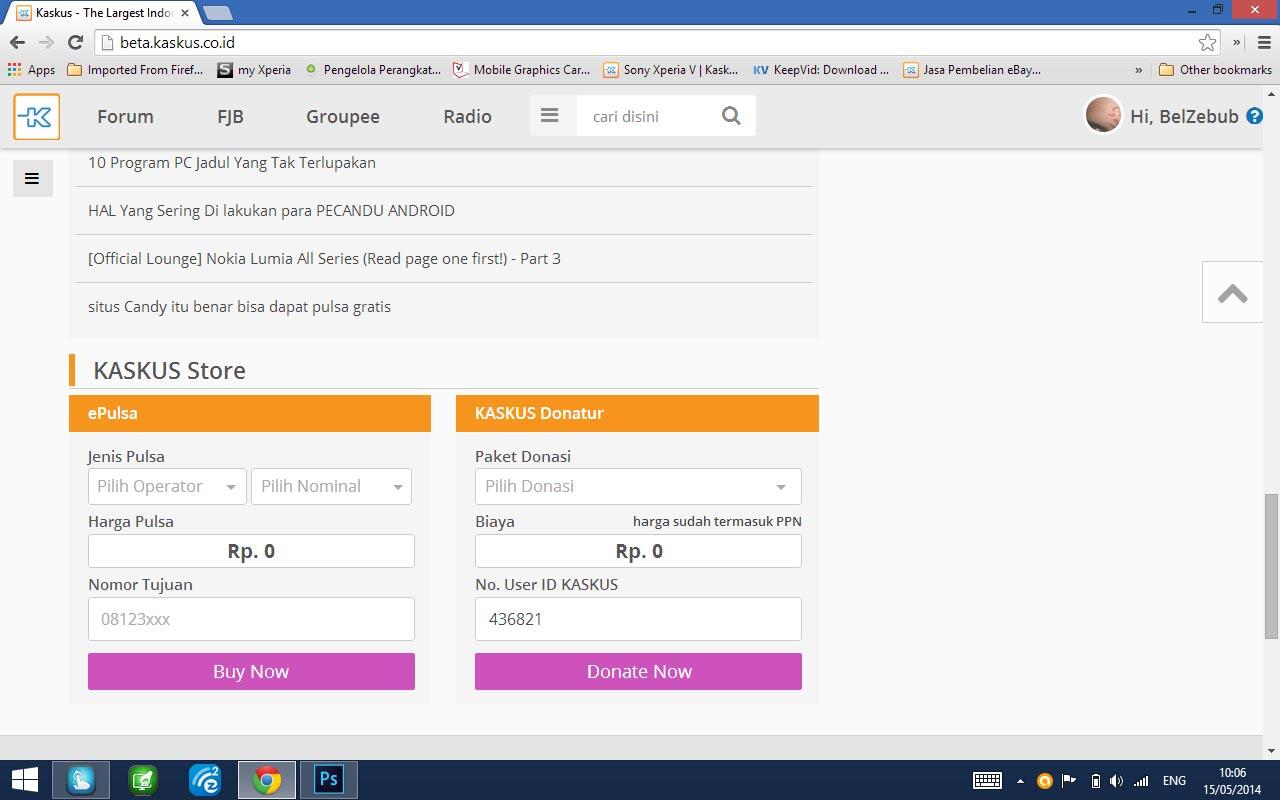
Task: Click the ePulsa panel header
Action: [250, 413]
